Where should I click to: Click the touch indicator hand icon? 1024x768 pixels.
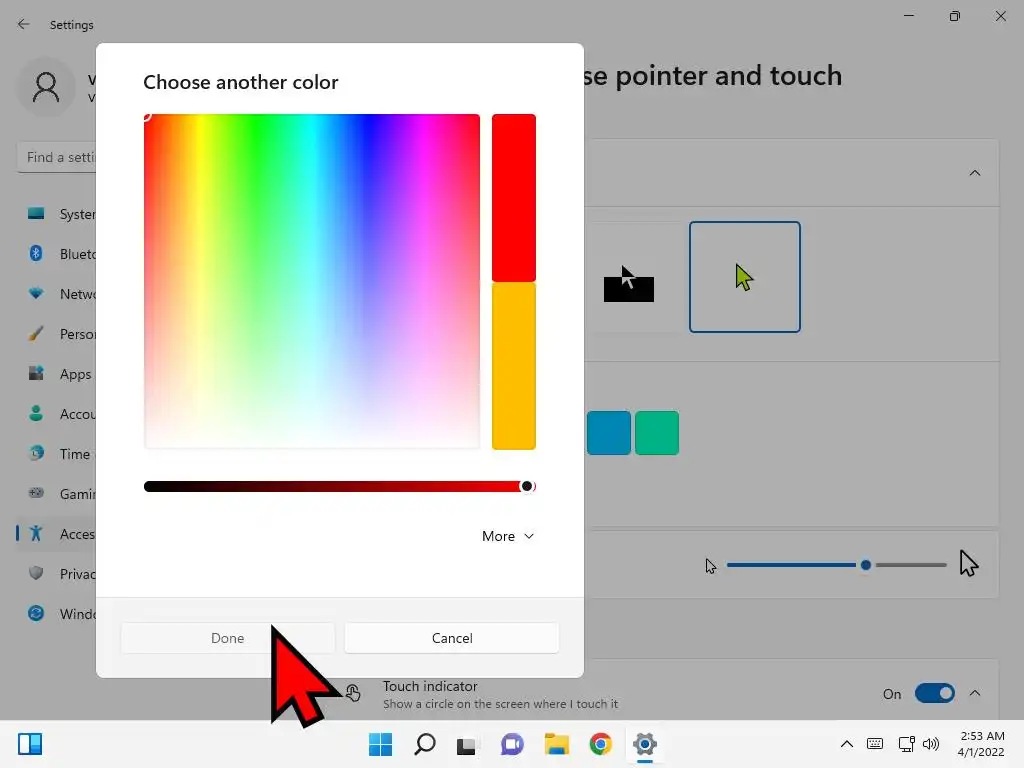(353, 693)
